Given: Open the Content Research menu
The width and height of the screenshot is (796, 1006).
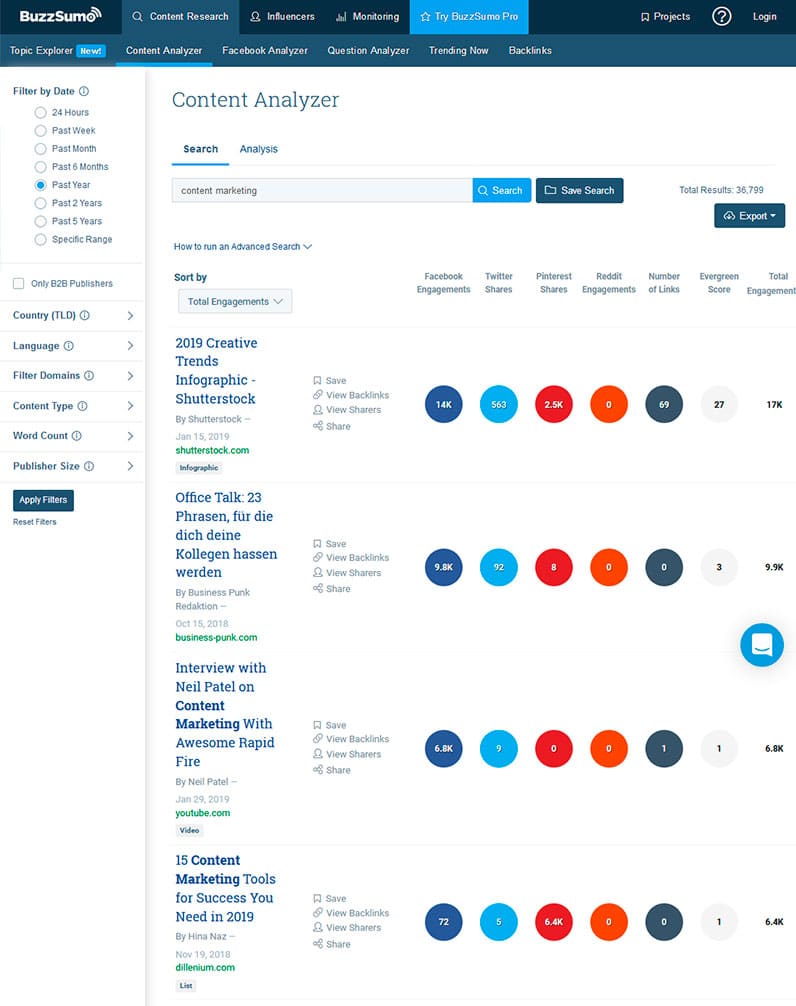Looking at the screenshot, I should tap(180, 17).
